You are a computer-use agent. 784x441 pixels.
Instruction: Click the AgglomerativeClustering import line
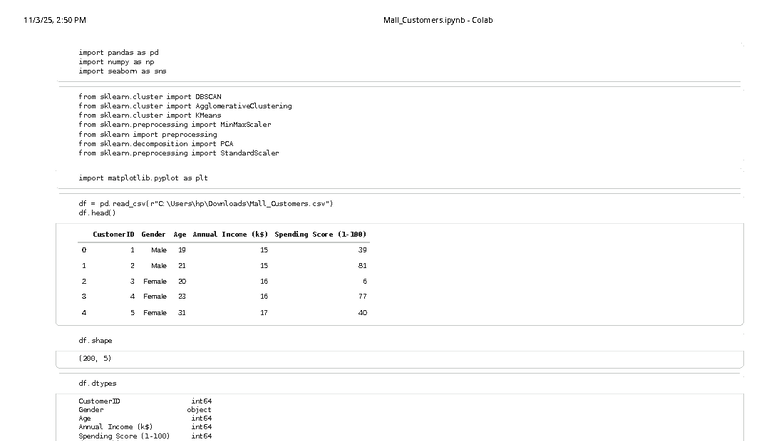click(x=185, y=106)
